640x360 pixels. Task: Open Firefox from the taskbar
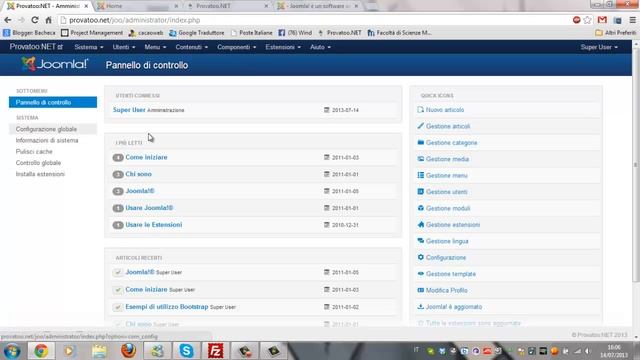129,351
